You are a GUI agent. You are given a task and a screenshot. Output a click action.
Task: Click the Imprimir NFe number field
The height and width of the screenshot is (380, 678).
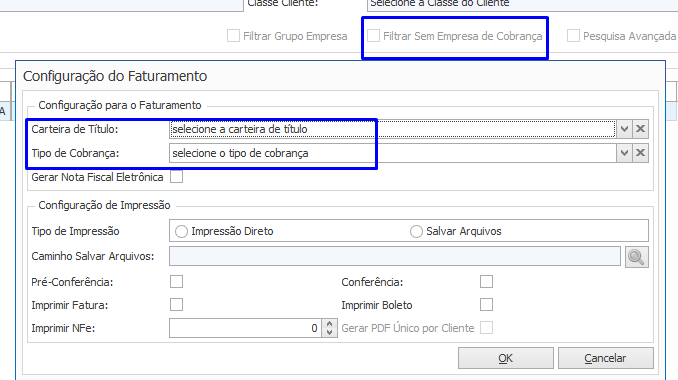click(246, 328)
